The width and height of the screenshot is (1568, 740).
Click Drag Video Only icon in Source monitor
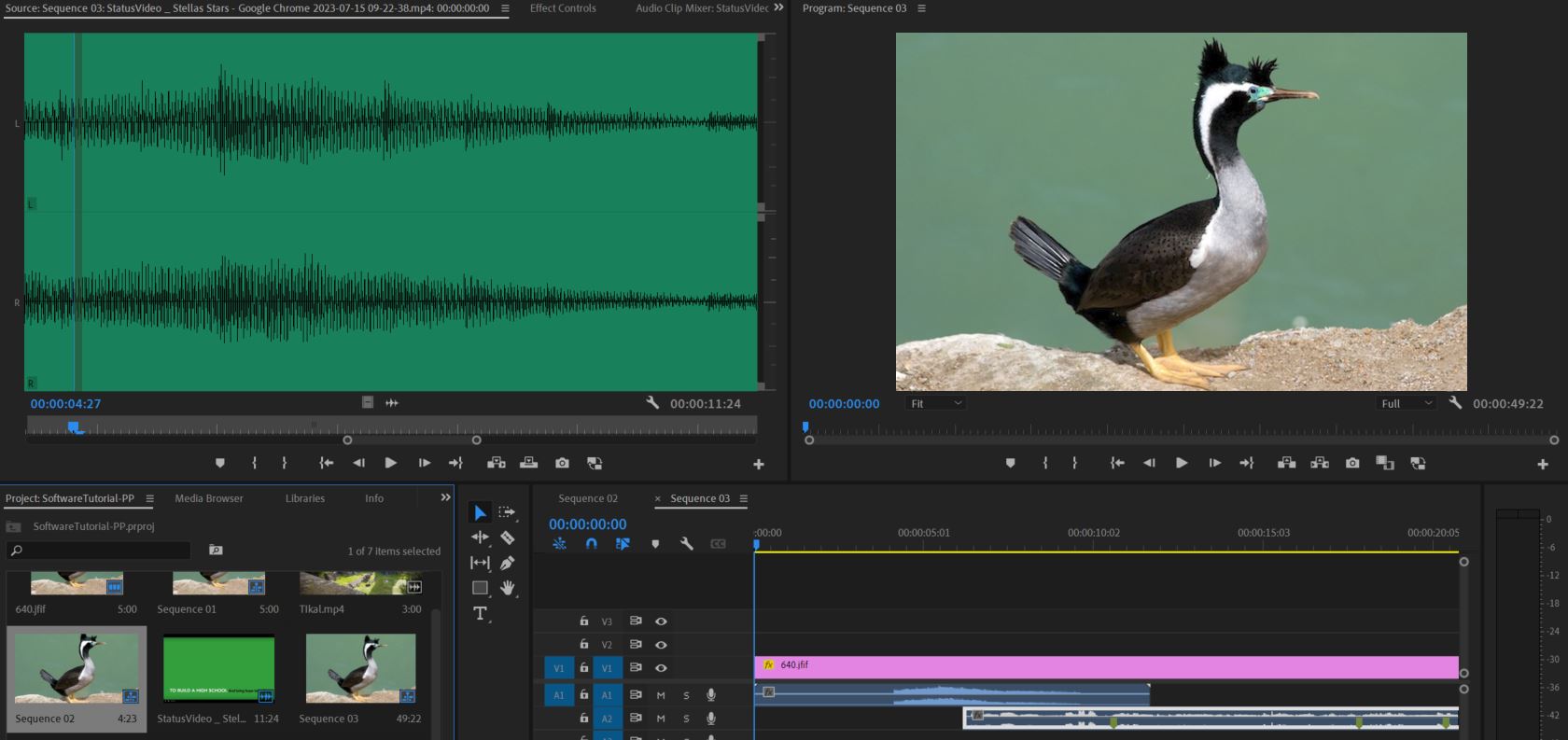point(368,402)
